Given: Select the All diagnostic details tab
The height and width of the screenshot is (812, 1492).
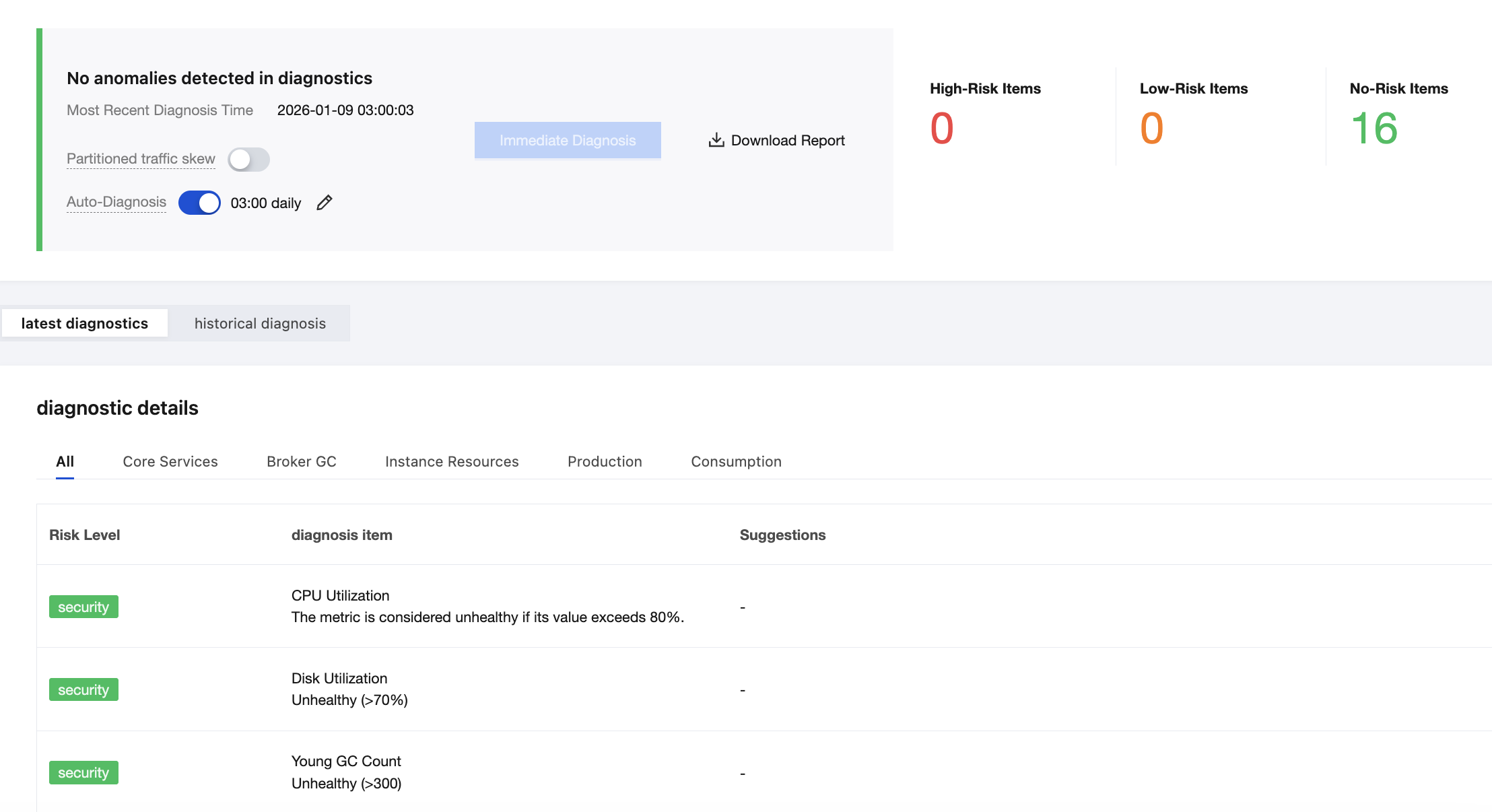Looking at the screenshot, I should coord(65,461).
